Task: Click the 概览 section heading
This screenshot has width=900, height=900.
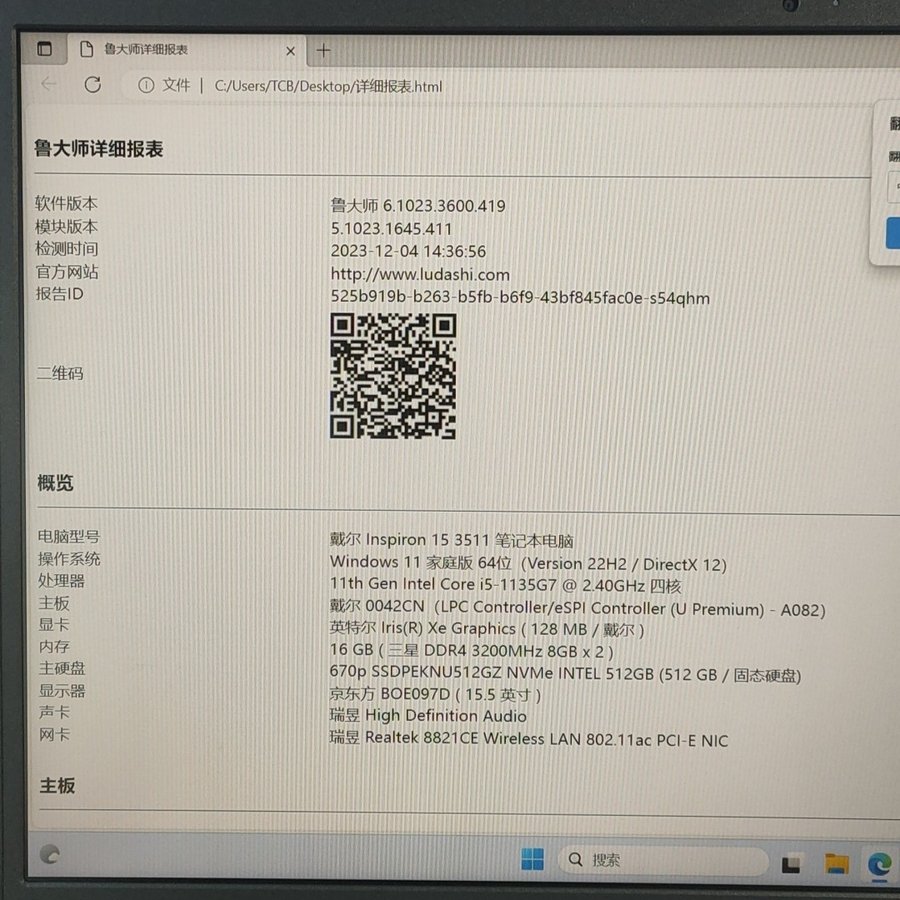Action: coord(56,483)
